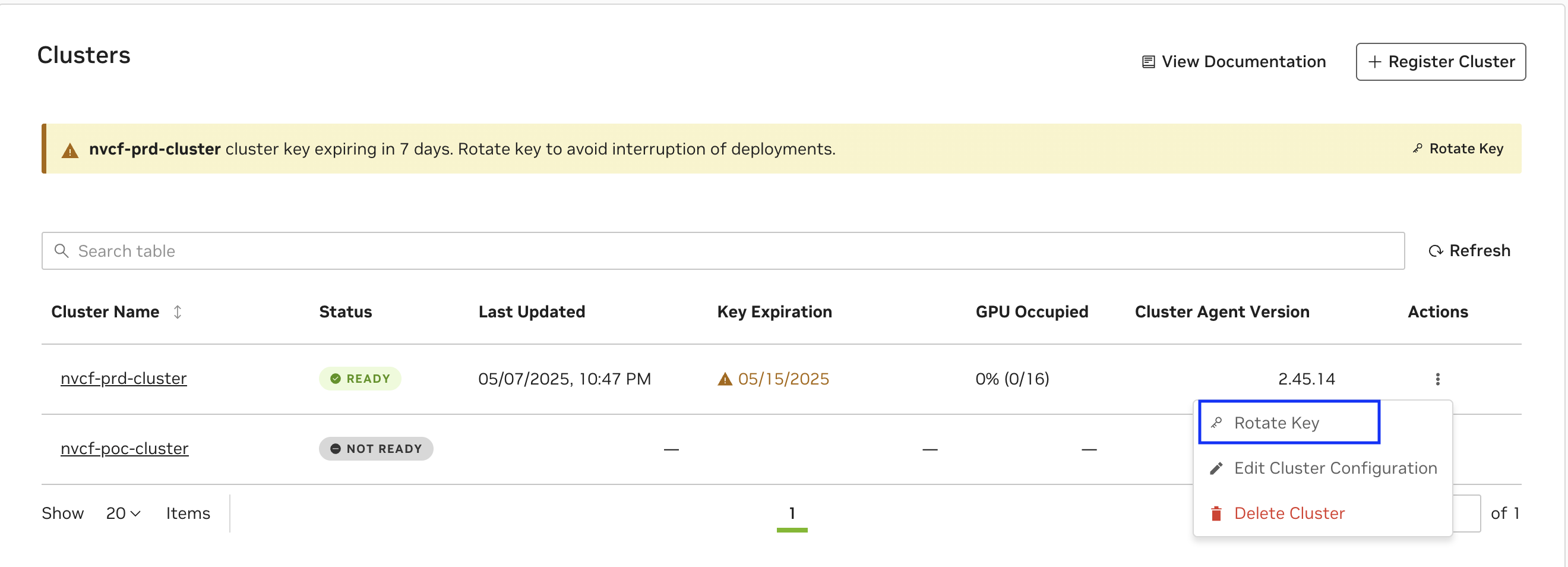Click into the Search table field
Screen dimensions: 1568x567
[x=731, y=251]
